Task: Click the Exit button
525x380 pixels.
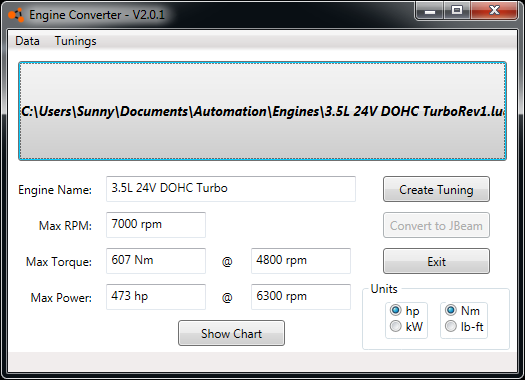Action: tap(436, 261)
